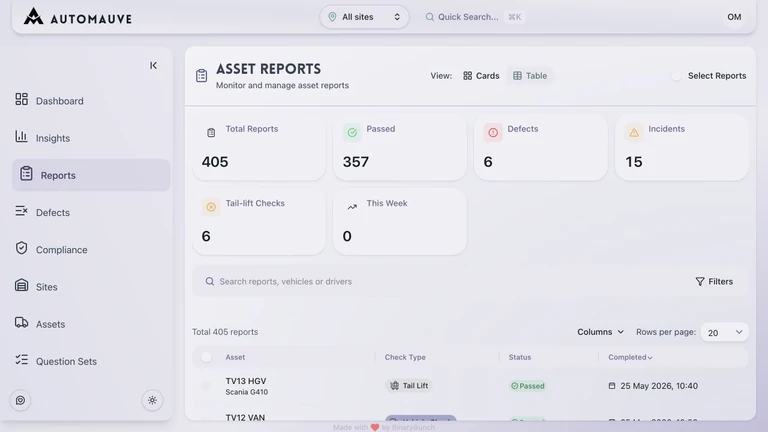Click the 357 passed count
768x432 pixels.
pos(356,162)
